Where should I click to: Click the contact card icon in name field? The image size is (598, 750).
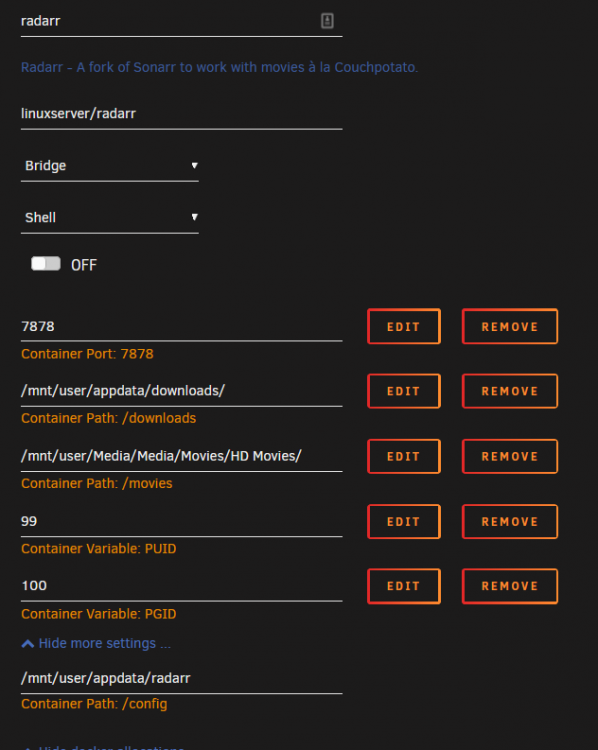(327, 21)
